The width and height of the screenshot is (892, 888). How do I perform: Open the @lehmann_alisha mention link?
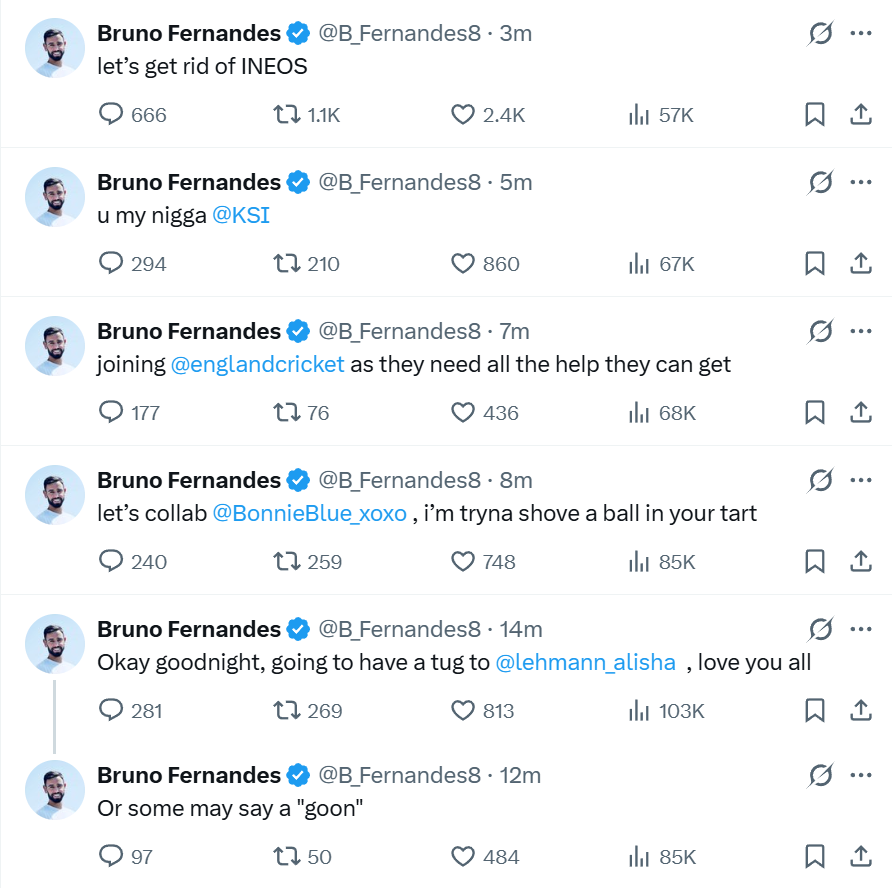click(x=585, y=662)
